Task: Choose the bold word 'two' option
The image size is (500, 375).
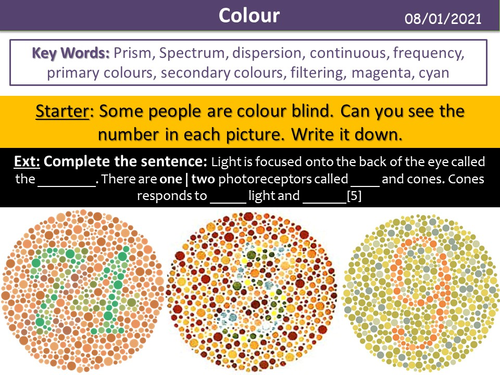Action: tap(203, 179)
